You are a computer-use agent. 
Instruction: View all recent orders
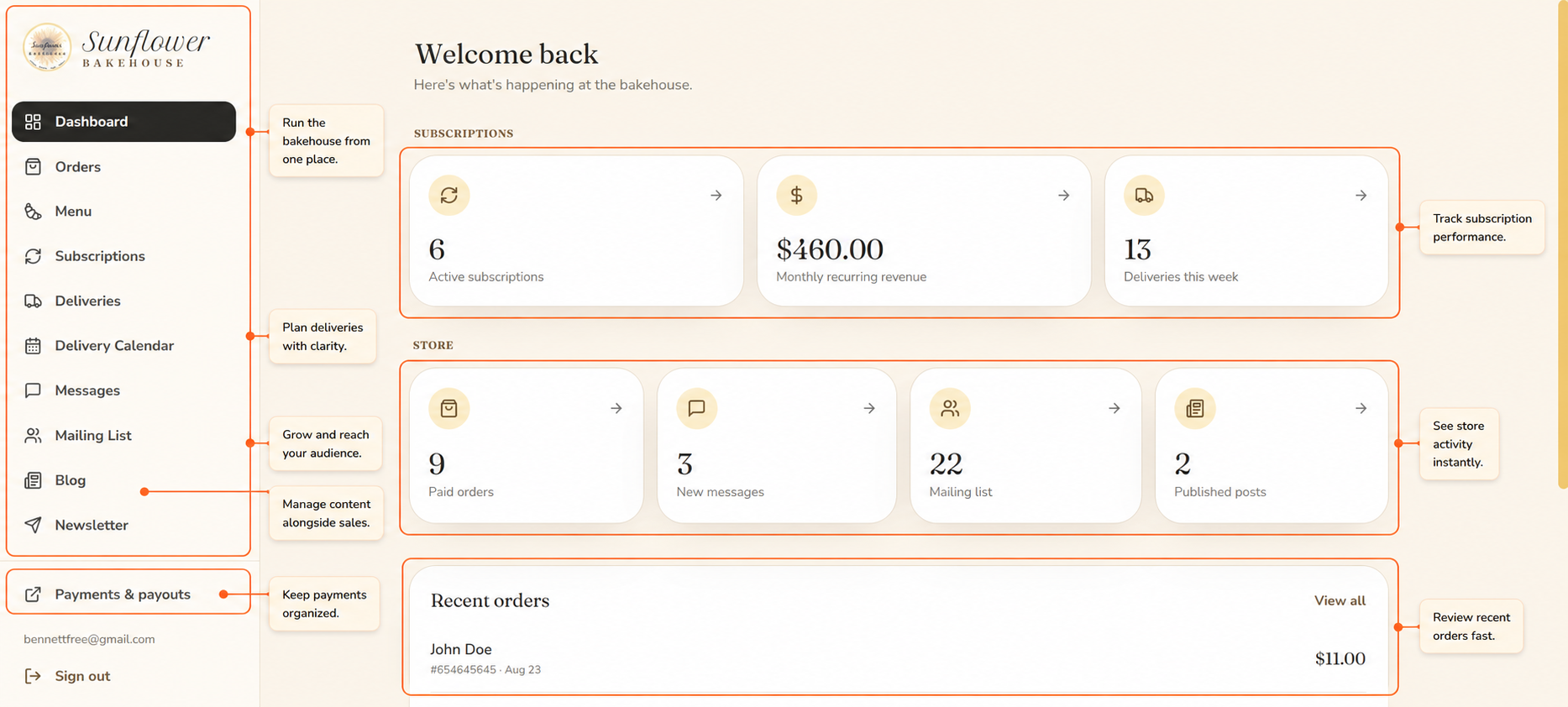pos(1340,601)
